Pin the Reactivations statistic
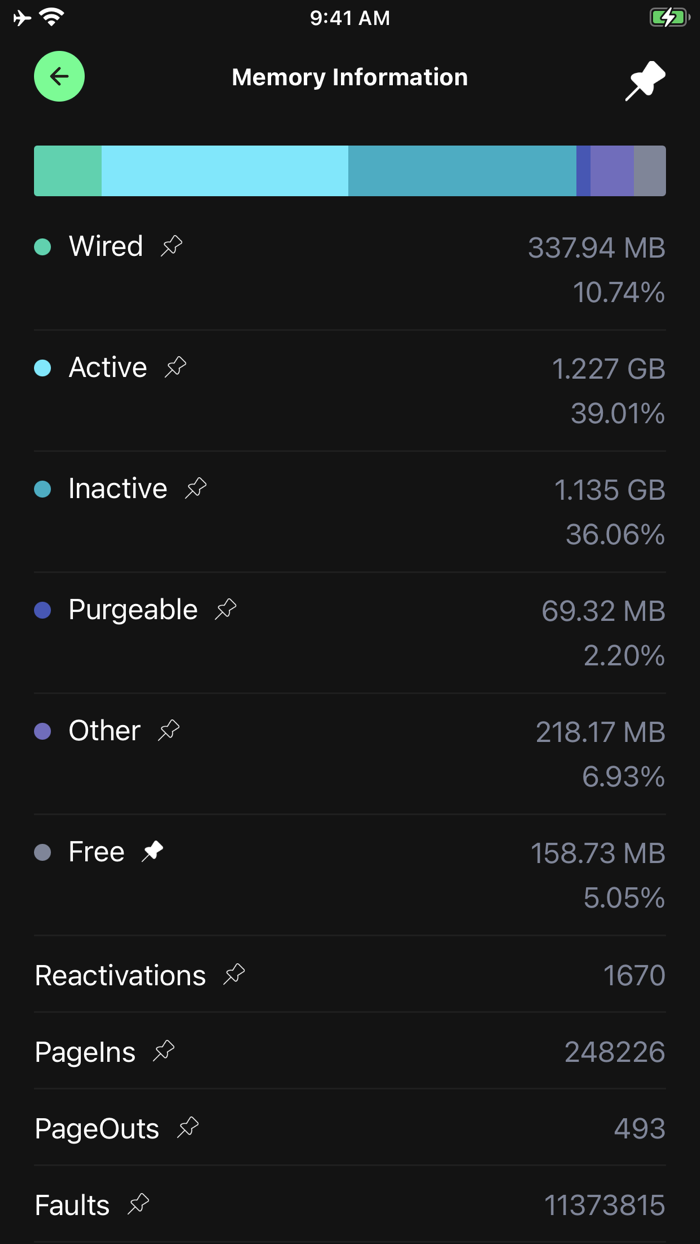 click(234, 974)
